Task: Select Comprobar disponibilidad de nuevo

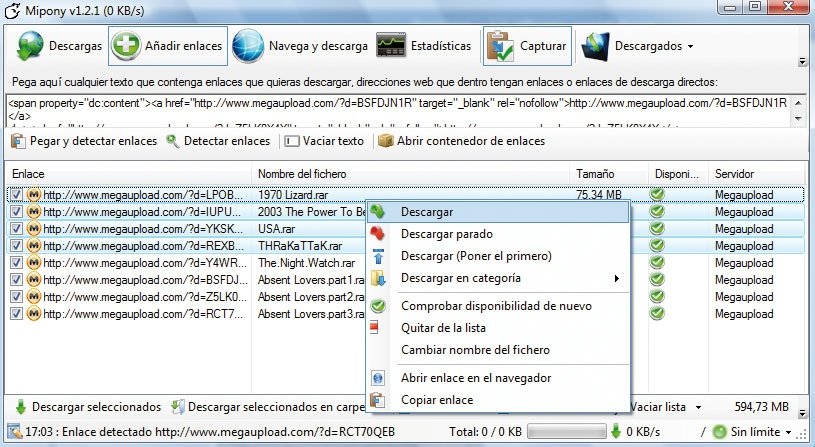Action: (498, 306)
